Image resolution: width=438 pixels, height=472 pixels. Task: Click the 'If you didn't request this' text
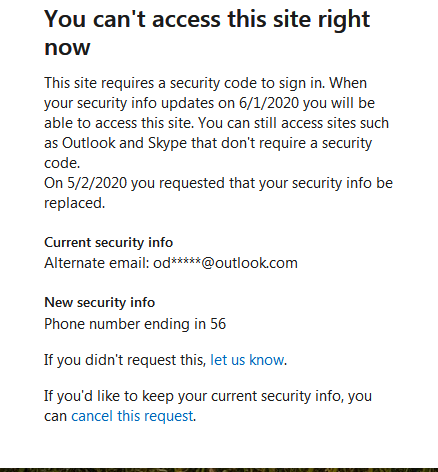(125, 360)
